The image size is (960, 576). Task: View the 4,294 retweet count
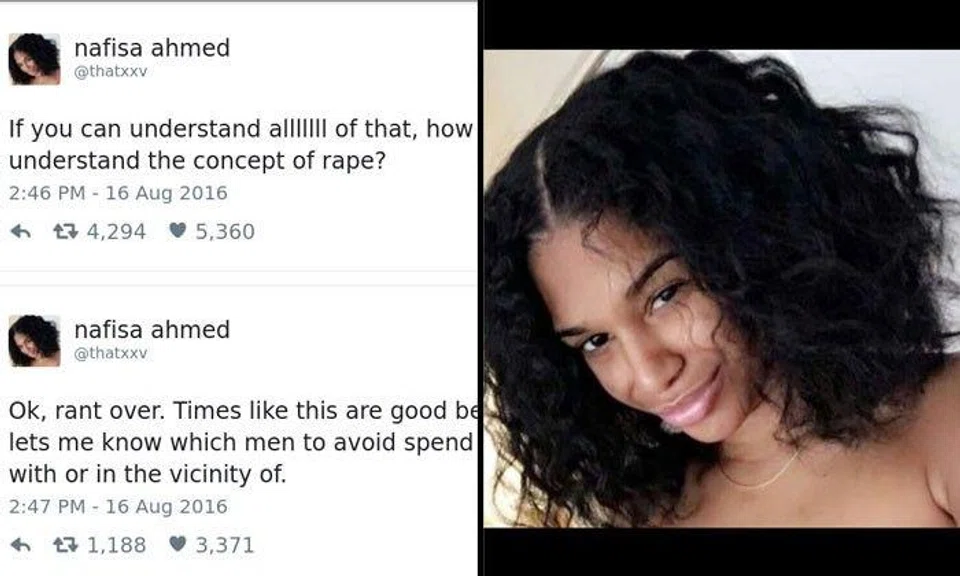click(116, 231)
